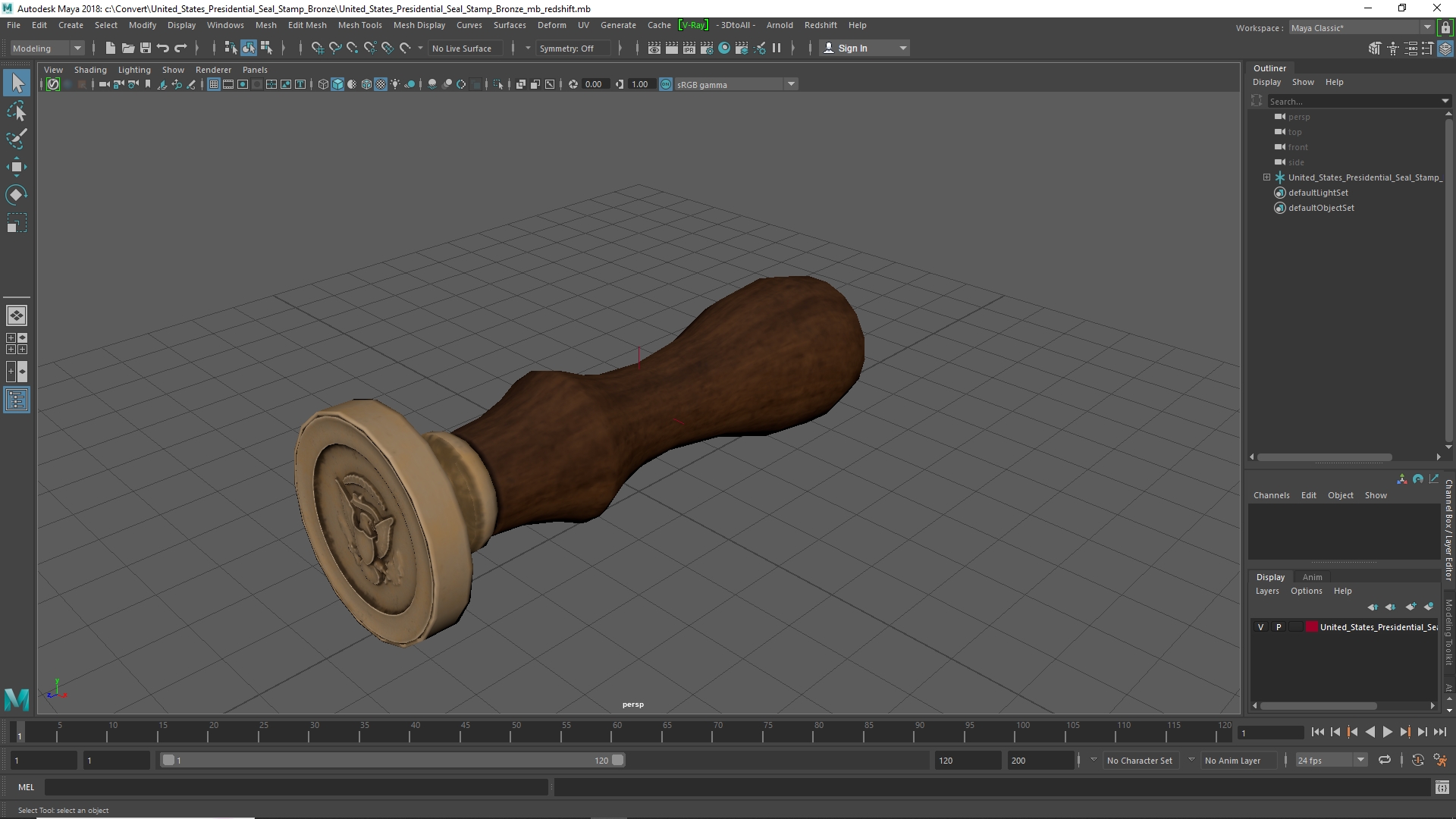
Task: Select the arrow Select tool in the toolbox
Action: point(17,83)
